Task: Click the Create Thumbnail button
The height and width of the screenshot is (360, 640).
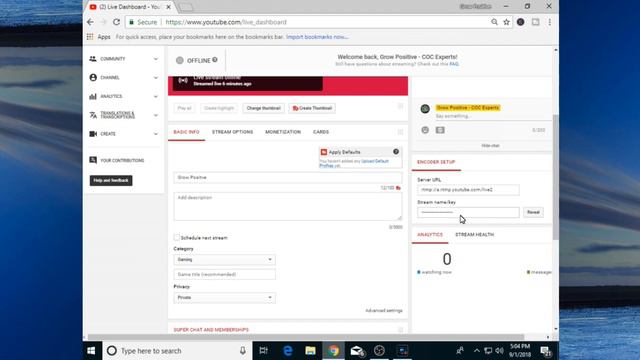Action: [x=312, y=108]
